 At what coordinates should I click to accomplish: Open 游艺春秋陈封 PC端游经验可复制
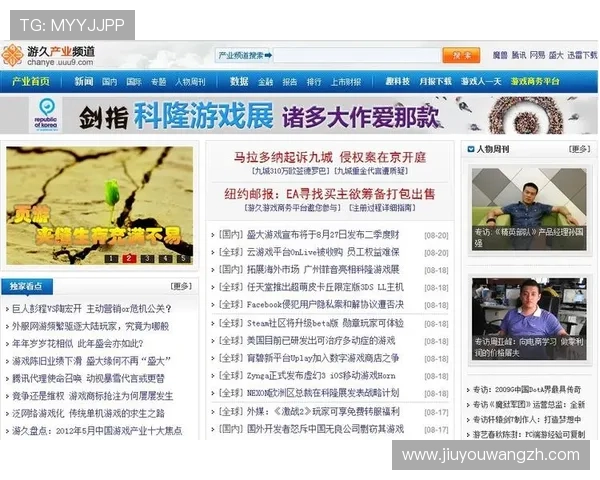[529, 434]
